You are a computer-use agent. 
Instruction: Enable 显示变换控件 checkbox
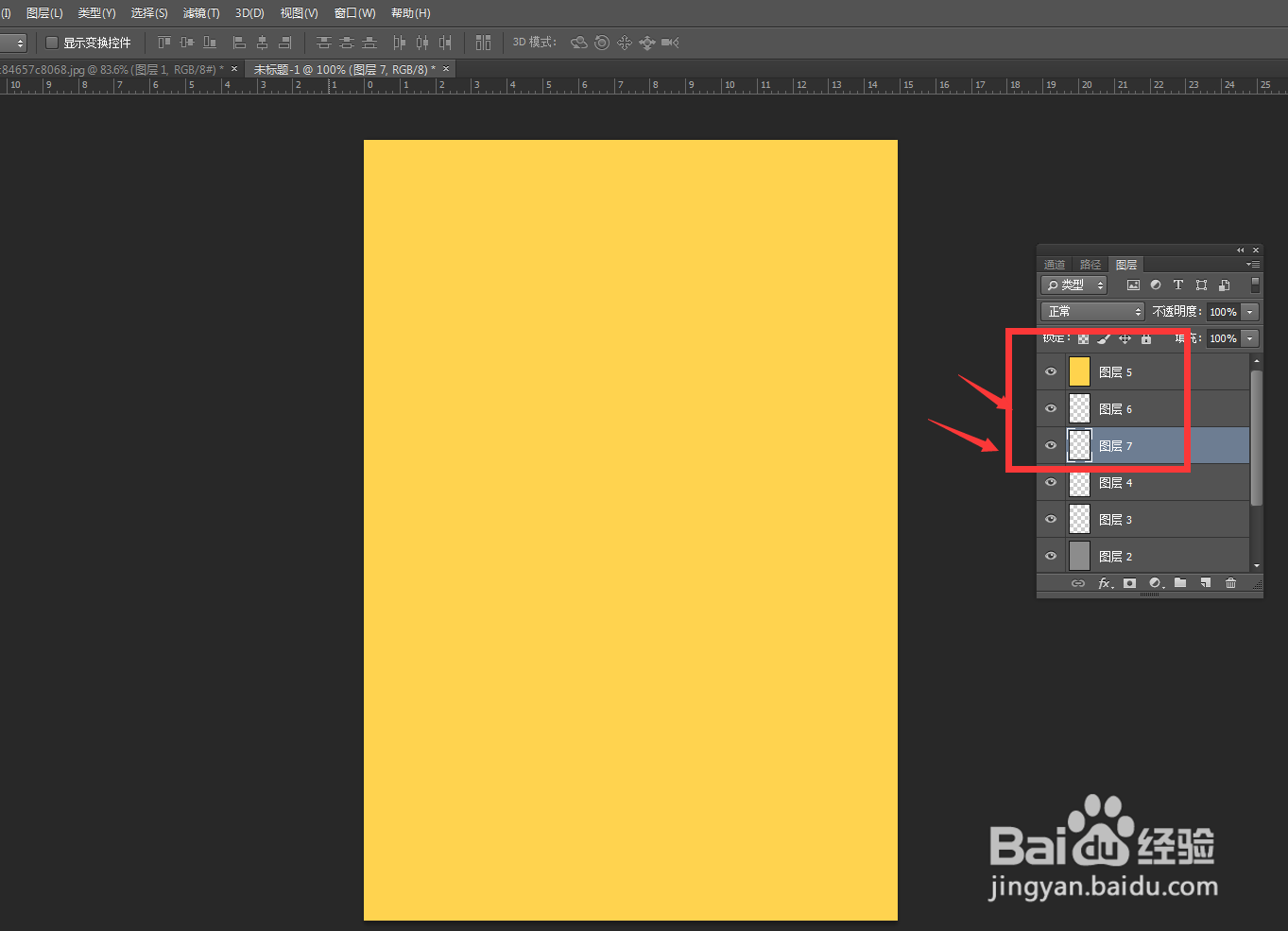click(52, 43)
